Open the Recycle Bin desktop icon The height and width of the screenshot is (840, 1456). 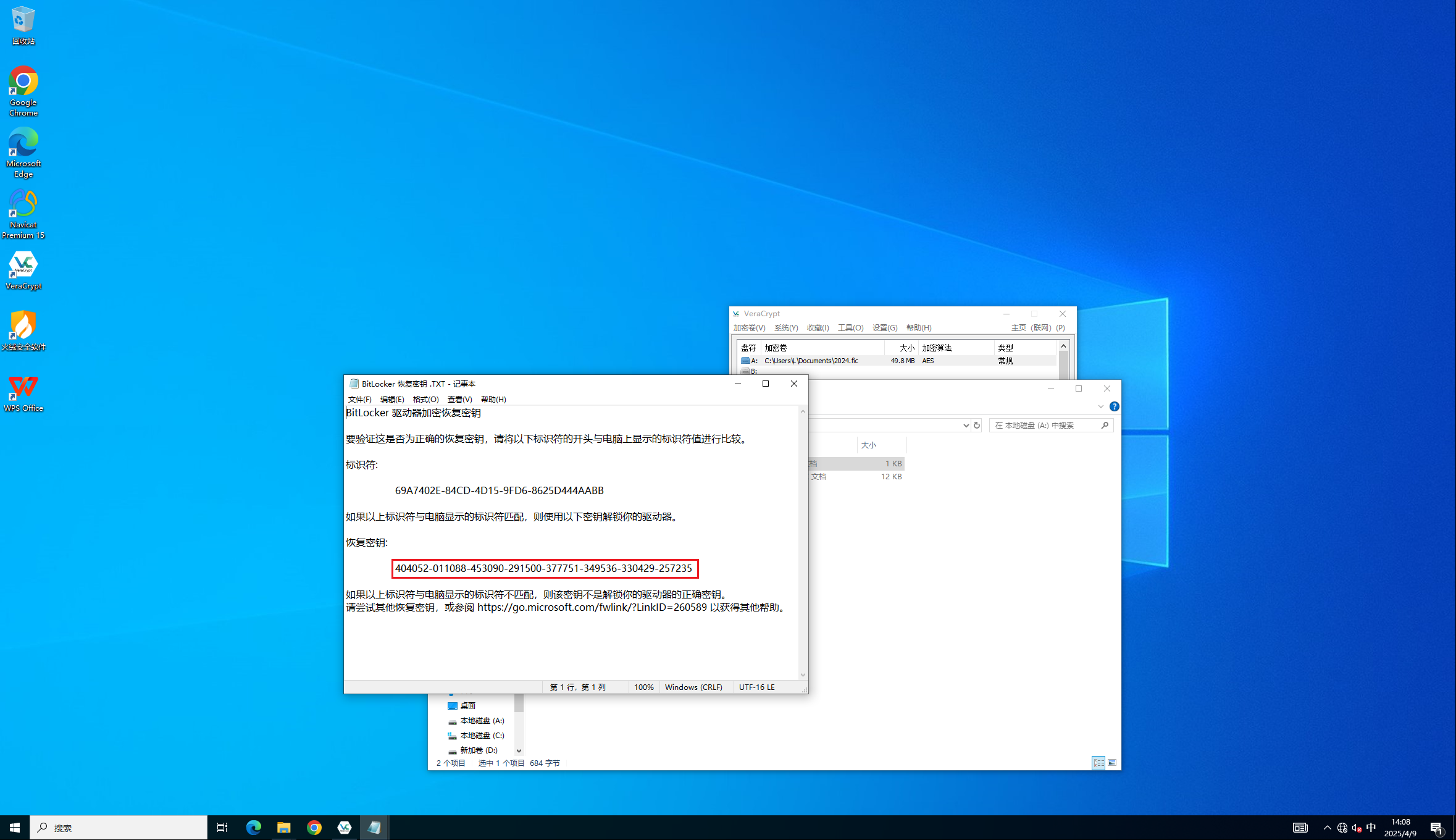pos(23,25)
